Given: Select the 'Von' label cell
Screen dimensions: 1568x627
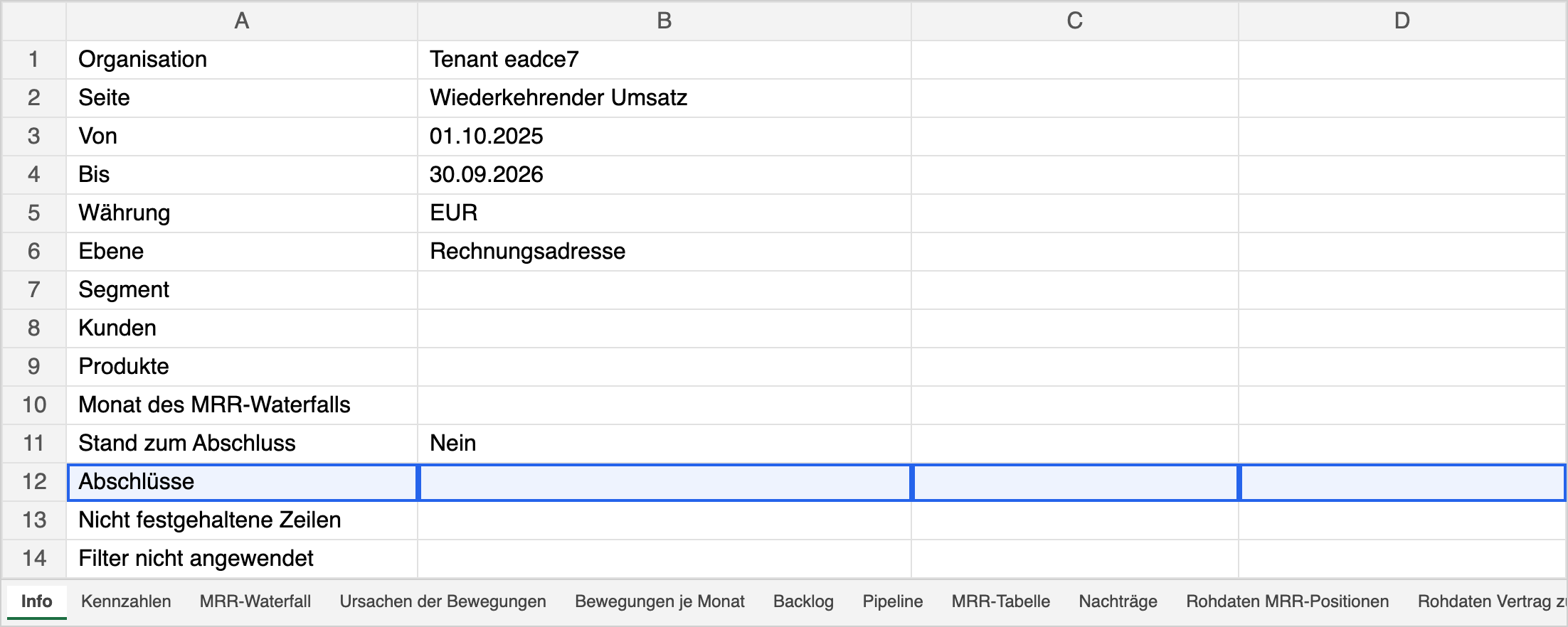Looking at the screenshot, I should (242, 136).
